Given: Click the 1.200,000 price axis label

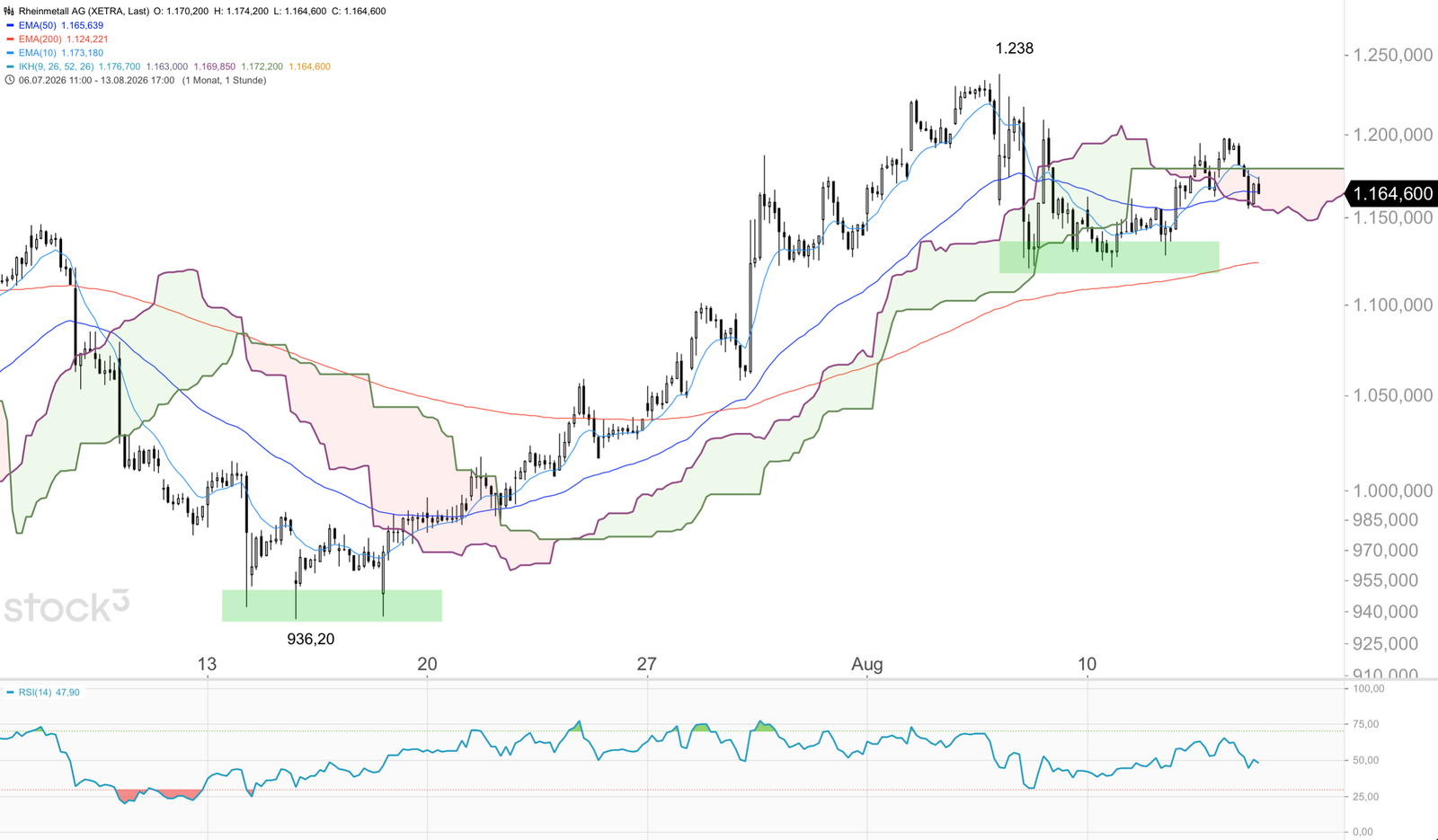Looking at the screenshot, I should [1393, 135].
